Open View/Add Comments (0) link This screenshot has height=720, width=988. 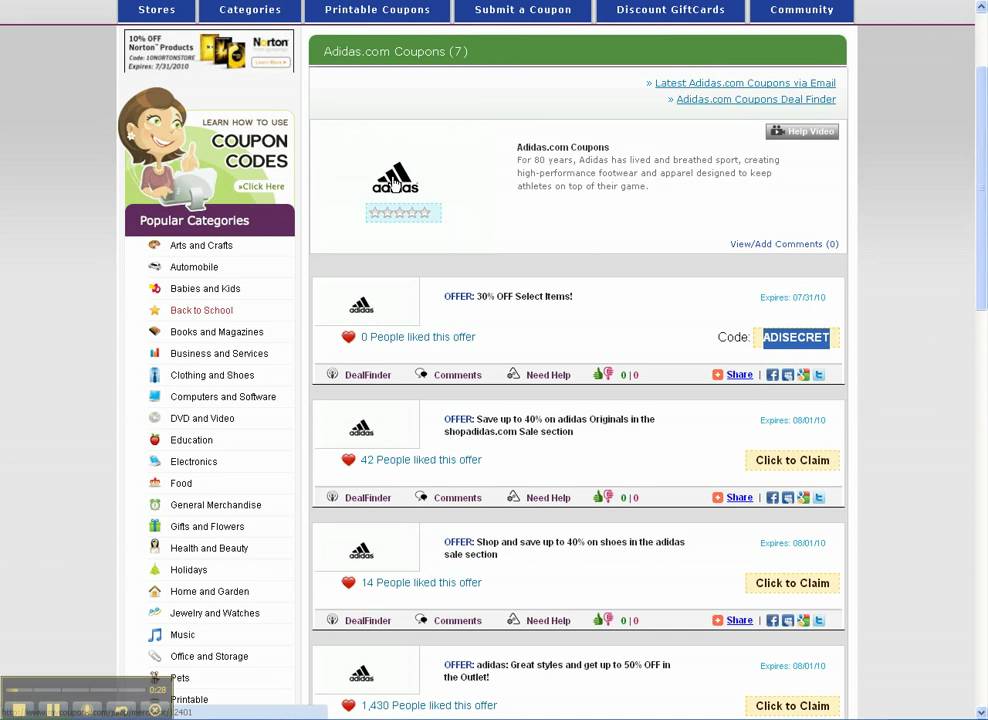(x=784, y=244)
